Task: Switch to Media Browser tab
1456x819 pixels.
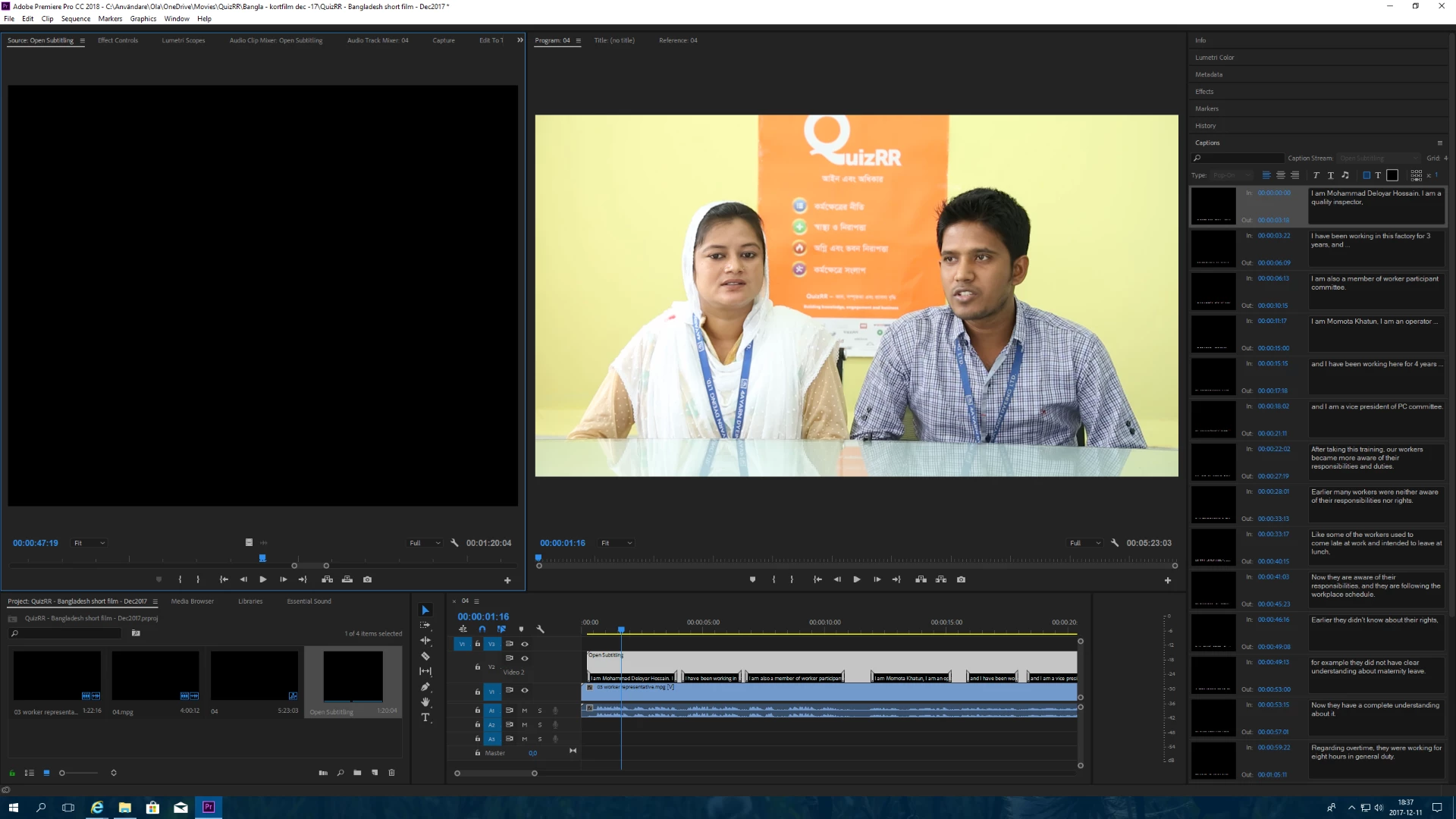Action: click(192, 601)
